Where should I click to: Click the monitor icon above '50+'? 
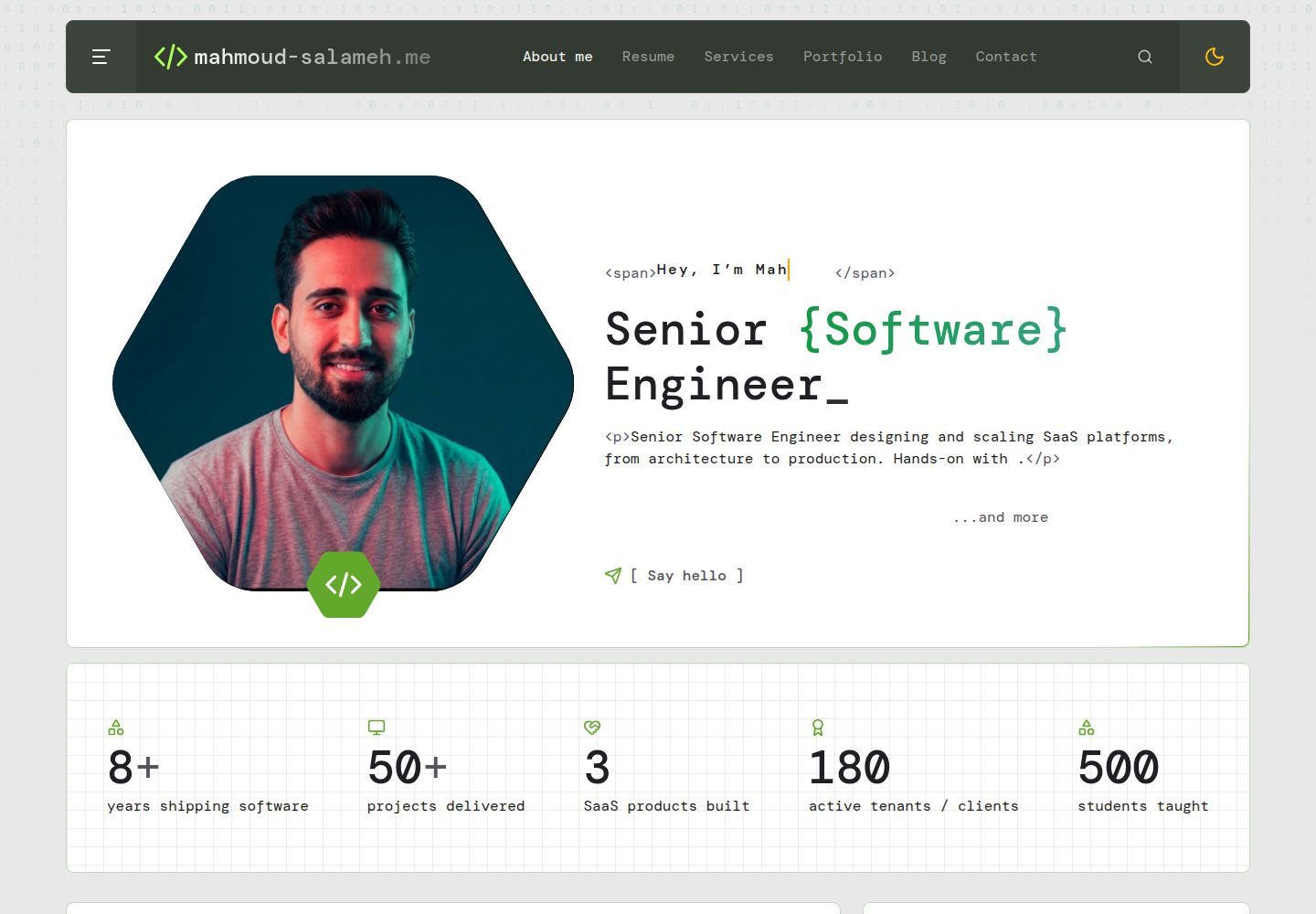pos(376,728)
